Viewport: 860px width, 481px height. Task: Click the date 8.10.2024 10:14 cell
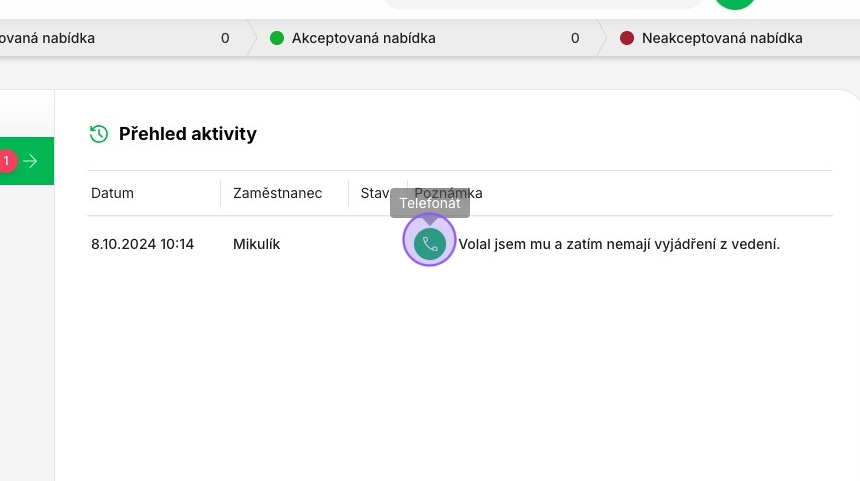coord(143,244)
